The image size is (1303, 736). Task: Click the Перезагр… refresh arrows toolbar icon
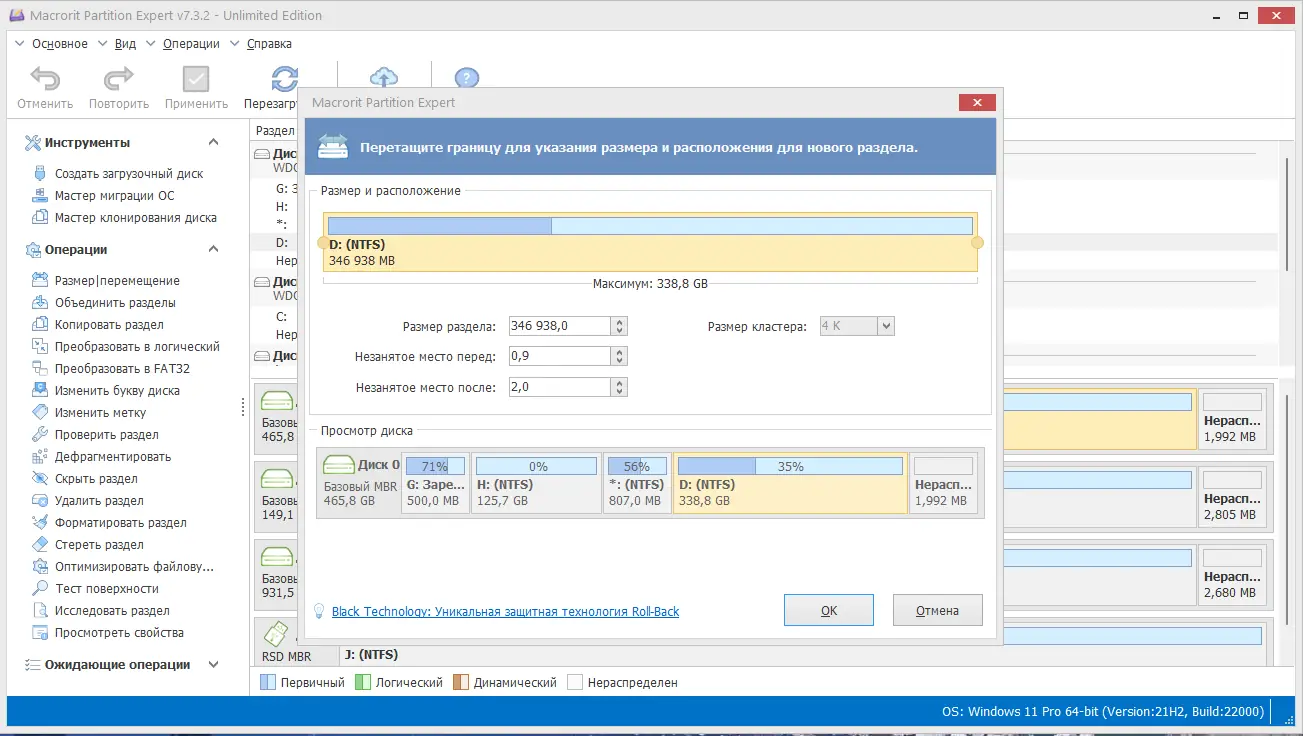coord(285,80)
